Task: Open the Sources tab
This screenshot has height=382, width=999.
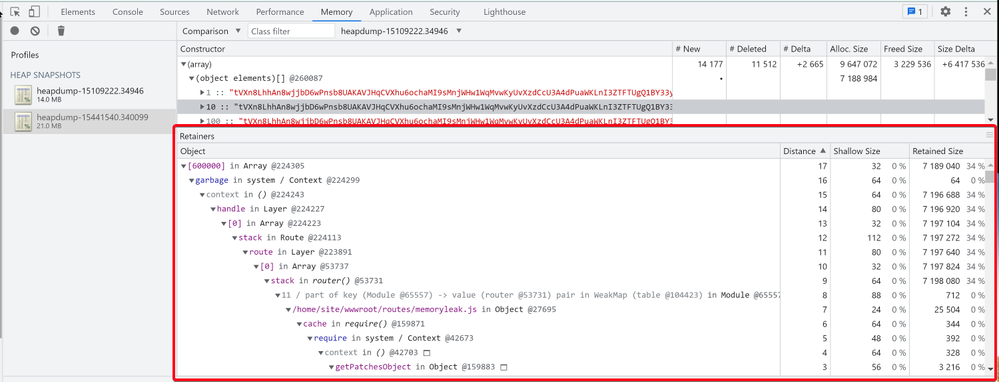Action: click(175, 11)
